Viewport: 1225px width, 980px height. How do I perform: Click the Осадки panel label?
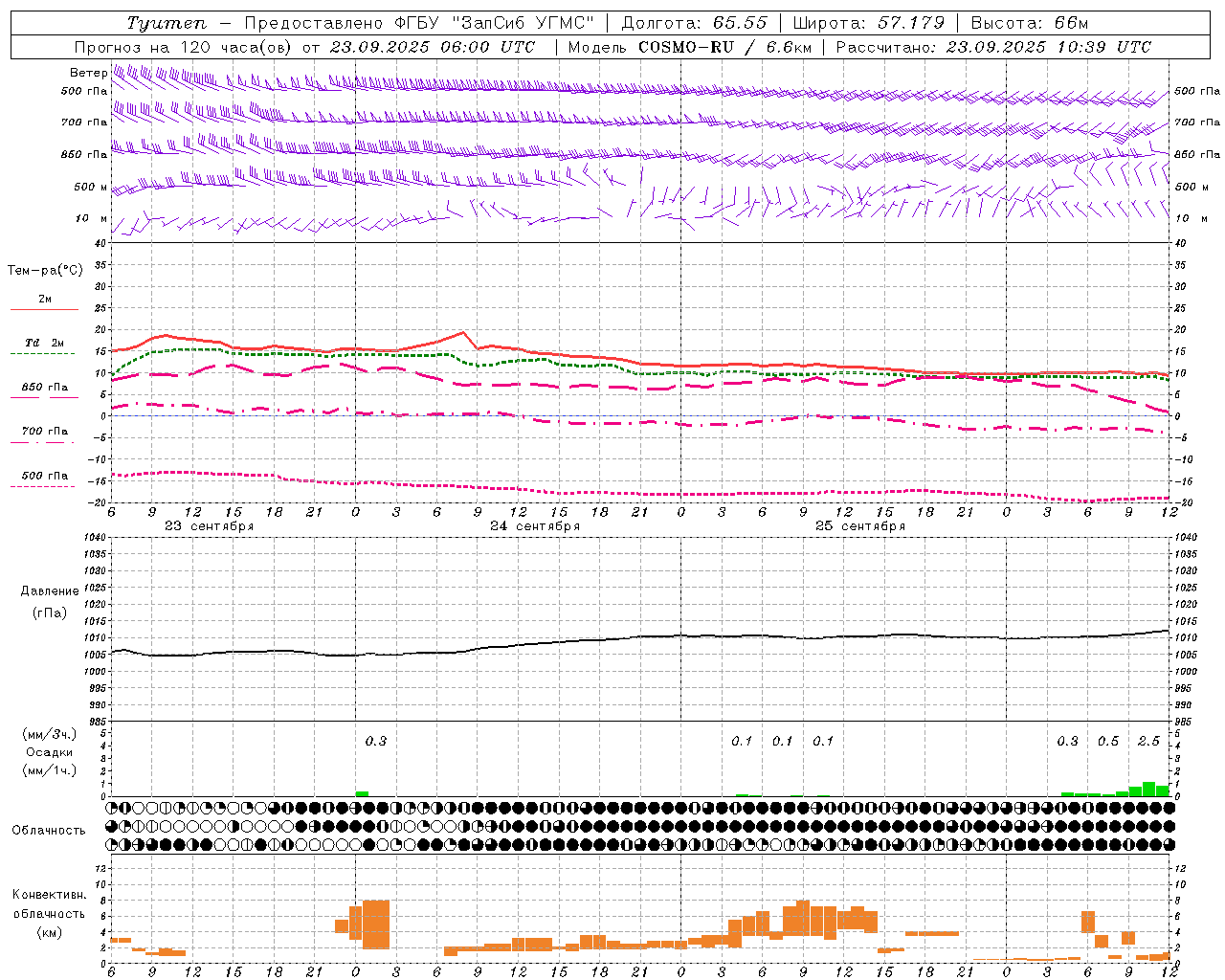click(x=50, y=752)
